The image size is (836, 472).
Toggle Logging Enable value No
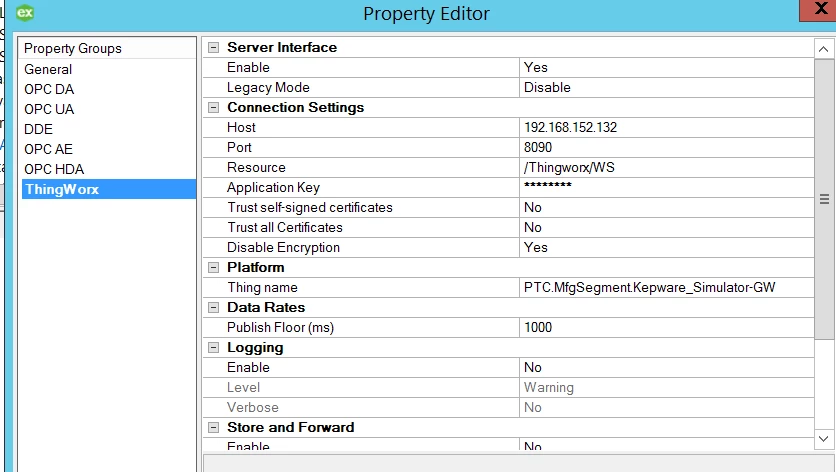tap(666, 367)
